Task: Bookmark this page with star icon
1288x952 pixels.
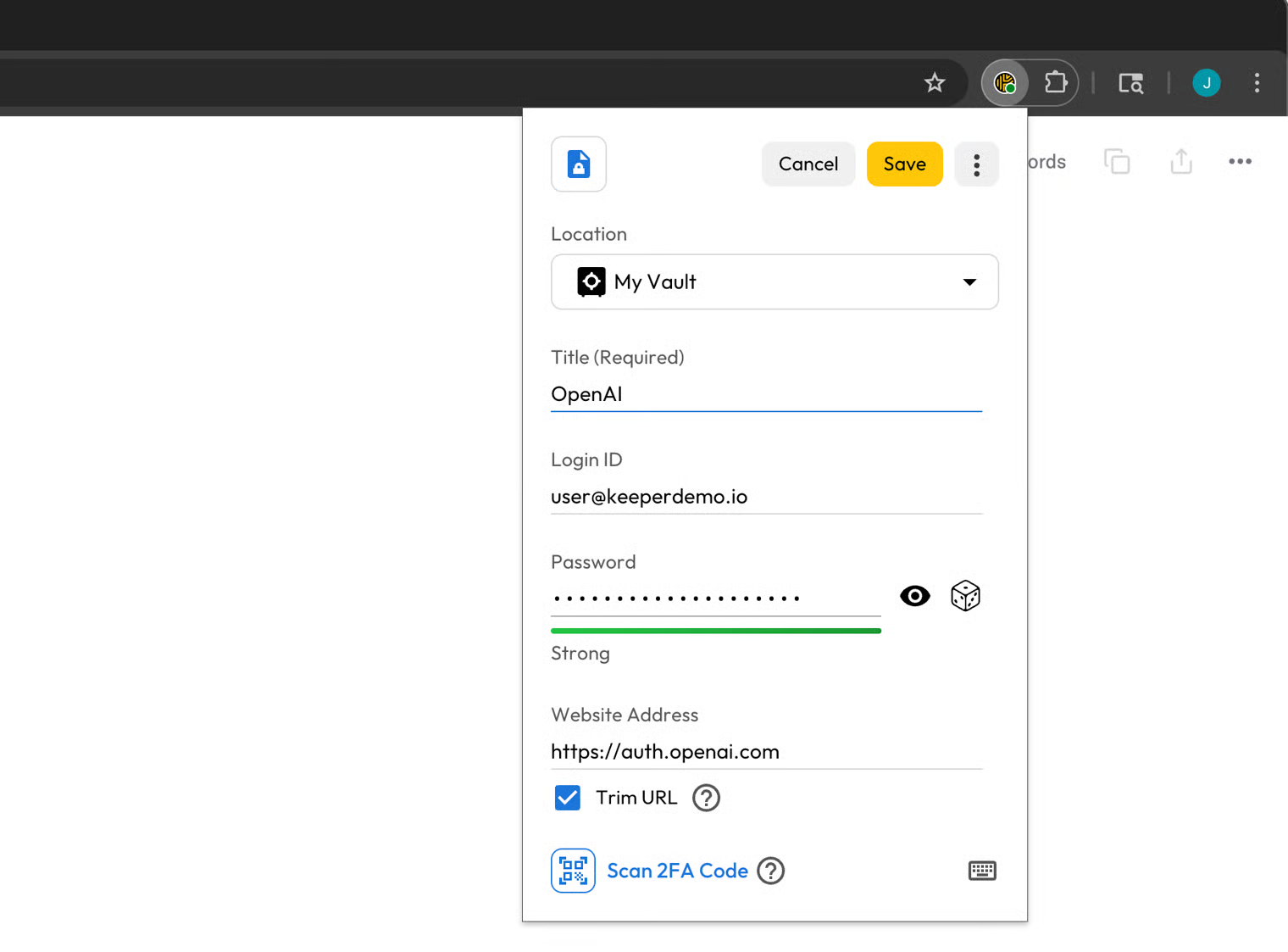Action: (934, 83)
